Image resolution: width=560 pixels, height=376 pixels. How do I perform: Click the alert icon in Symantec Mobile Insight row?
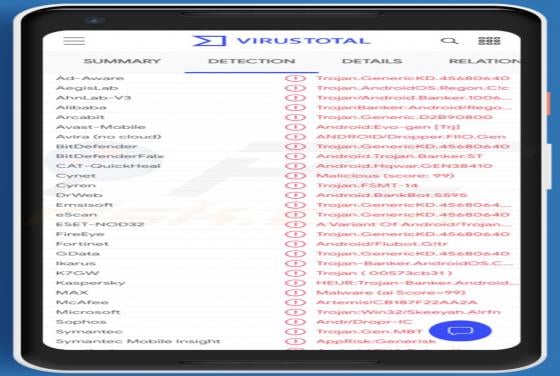pyautogui.click(x=295, y=342)
